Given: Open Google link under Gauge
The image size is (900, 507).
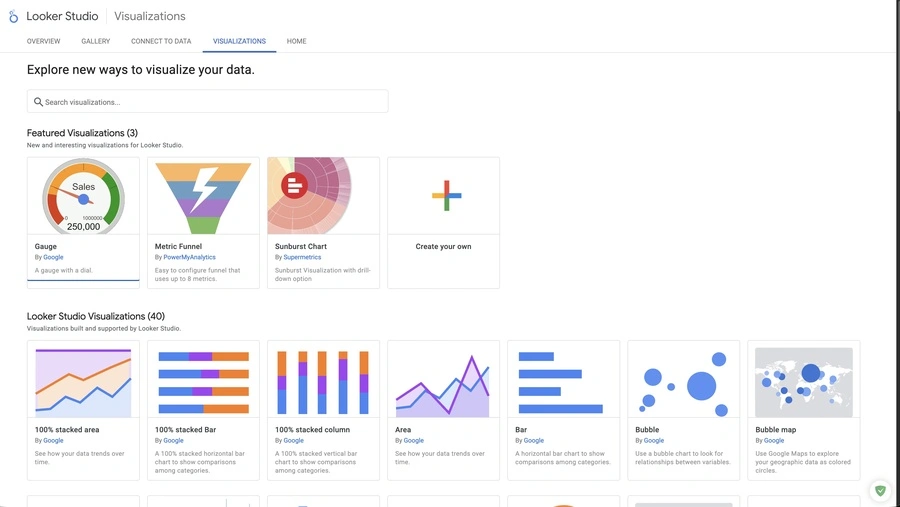Looking at the screenshot, I should (53, 257).
